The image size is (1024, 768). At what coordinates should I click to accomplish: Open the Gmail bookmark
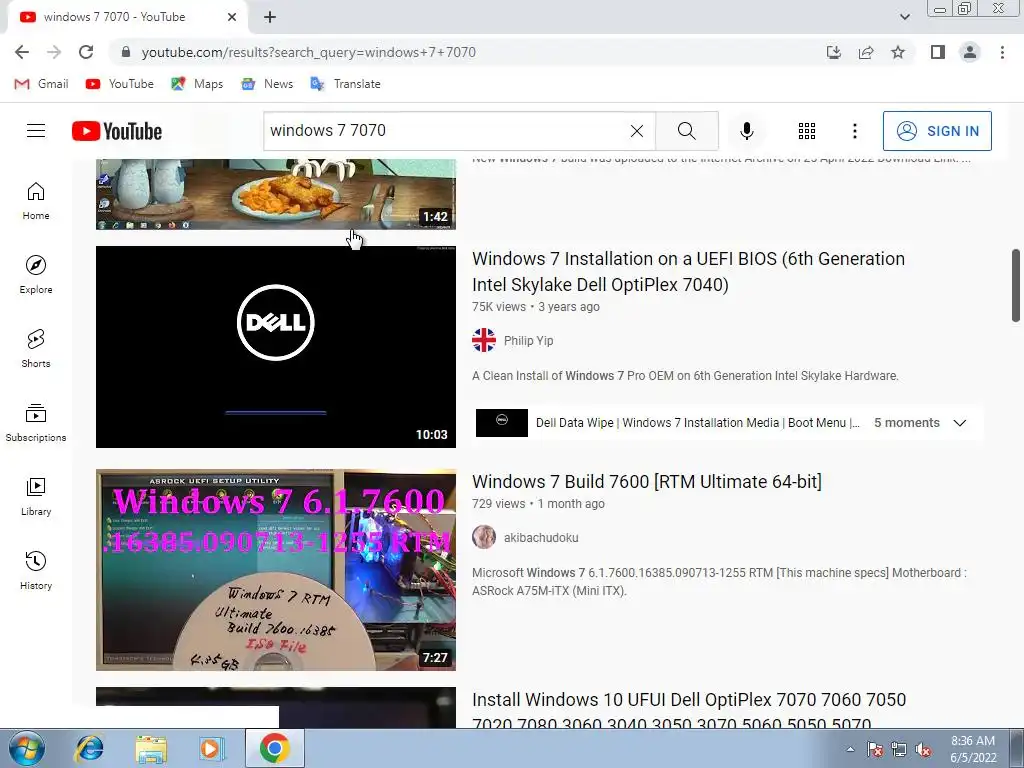(x=41, y=84)
